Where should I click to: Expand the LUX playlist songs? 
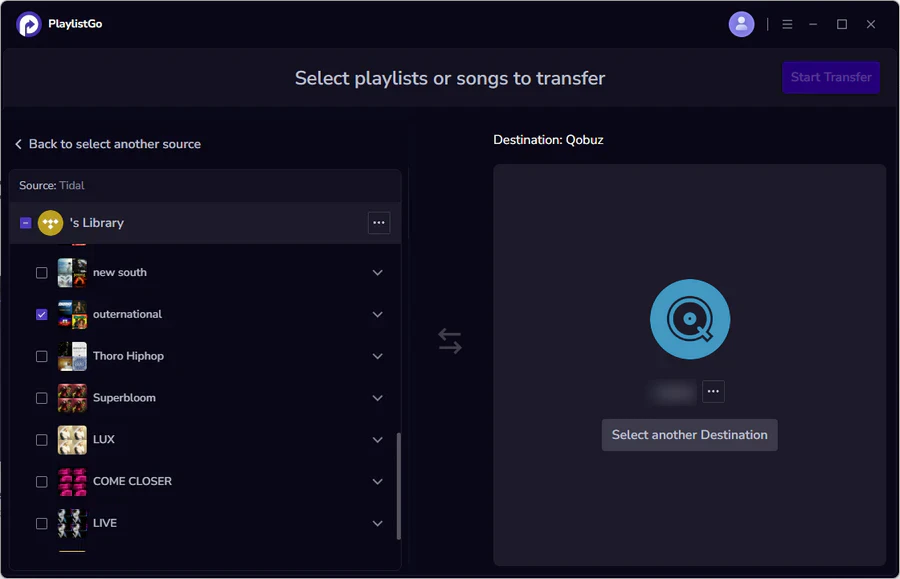pos(377,440)
